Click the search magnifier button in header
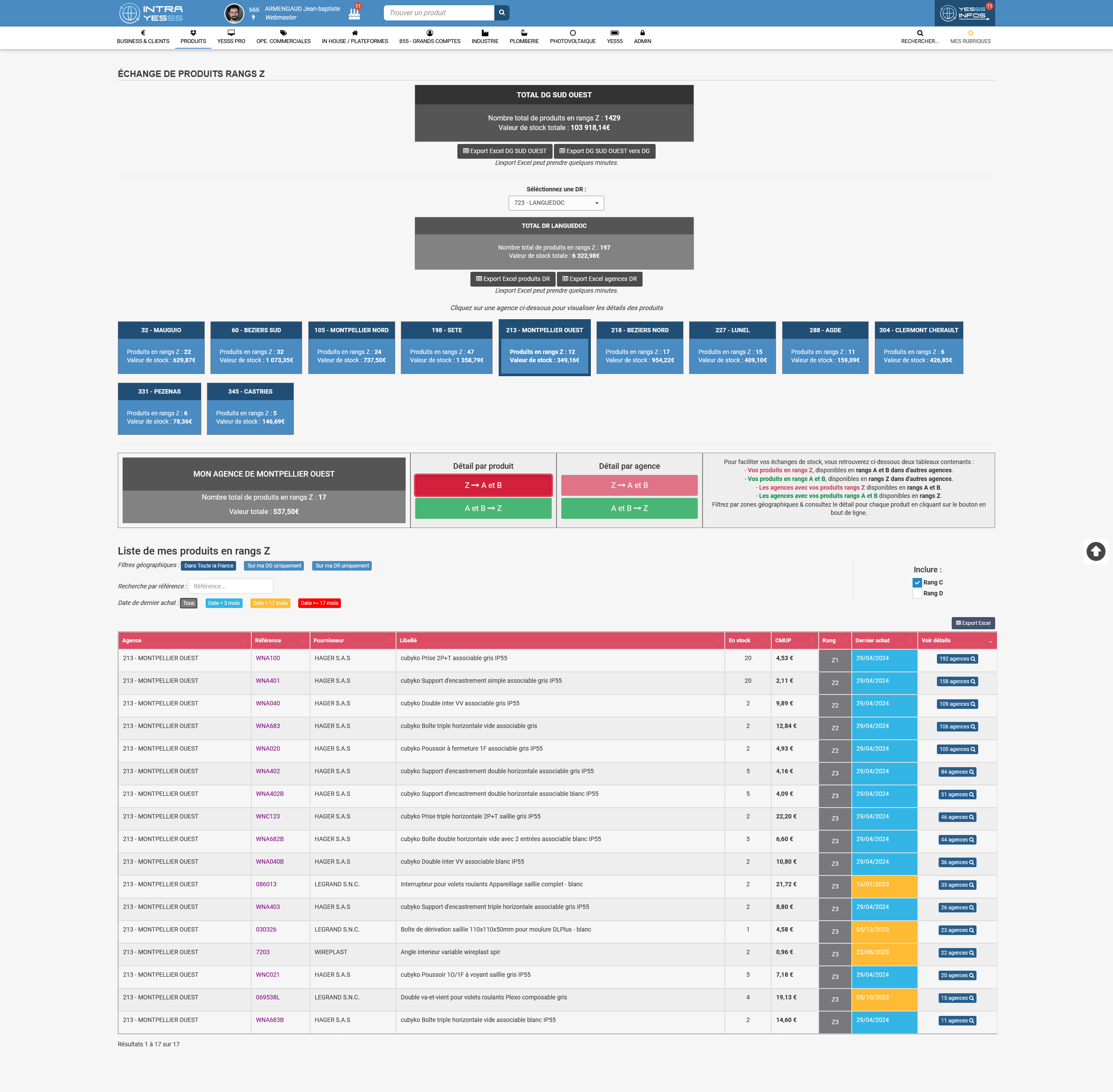 tap(502, 13)
